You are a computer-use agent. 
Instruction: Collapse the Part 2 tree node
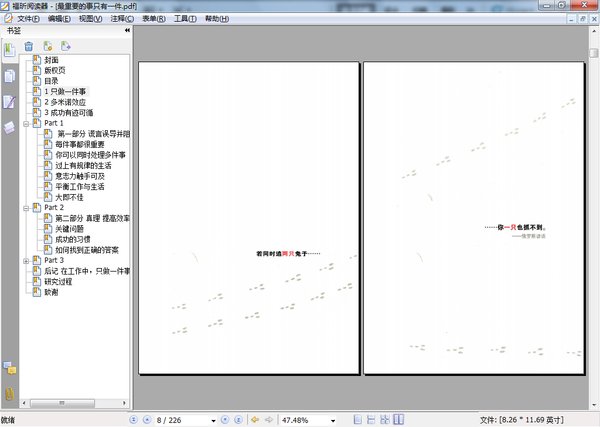[26, 208]
